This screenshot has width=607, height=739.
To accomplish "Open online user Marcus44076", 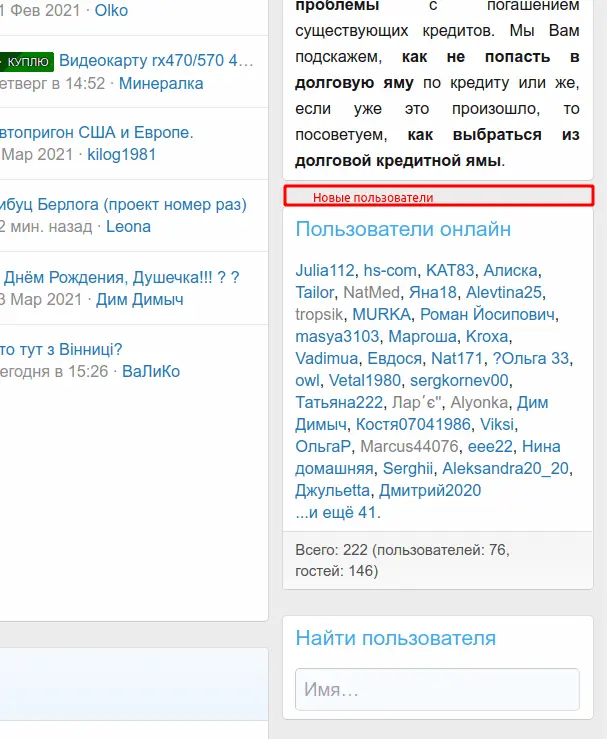I will coord(410,446).
